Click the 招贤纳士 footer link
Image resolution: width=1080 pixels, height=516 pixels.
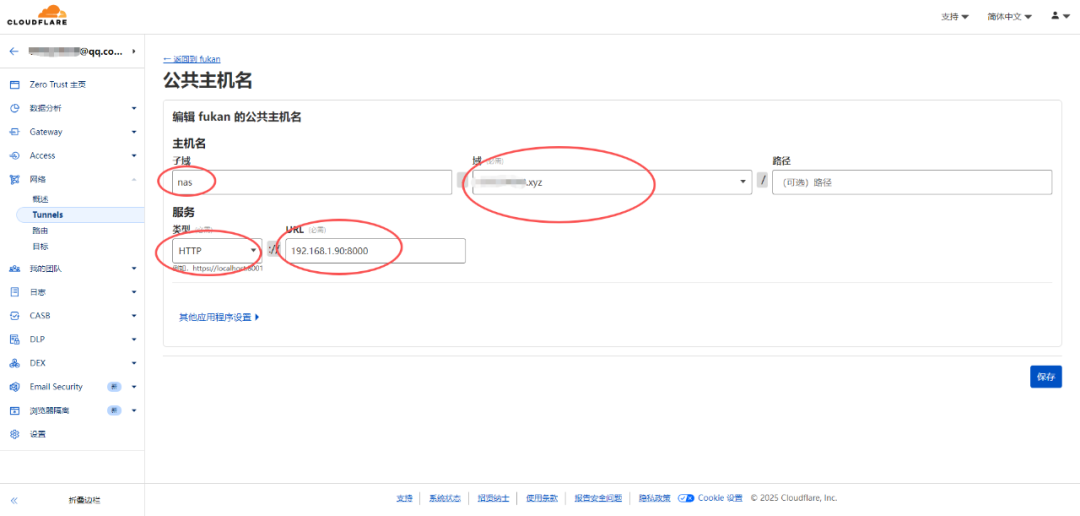tap(493, 498)
